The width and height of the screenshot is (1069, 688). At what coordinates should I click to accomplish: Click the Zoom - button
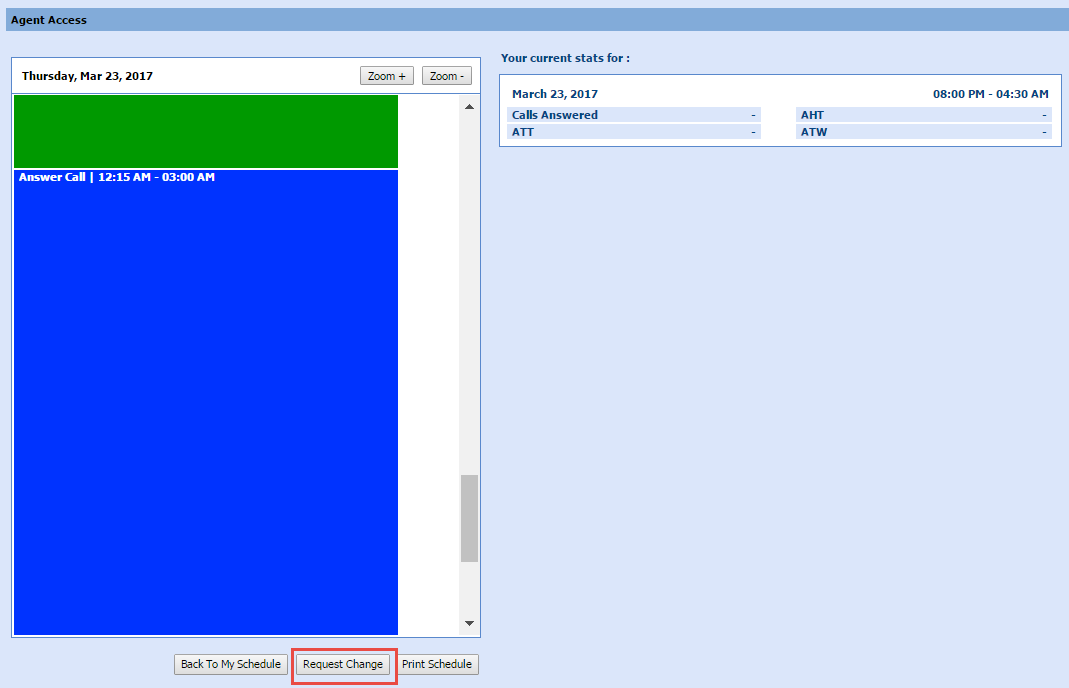[446, 76]
